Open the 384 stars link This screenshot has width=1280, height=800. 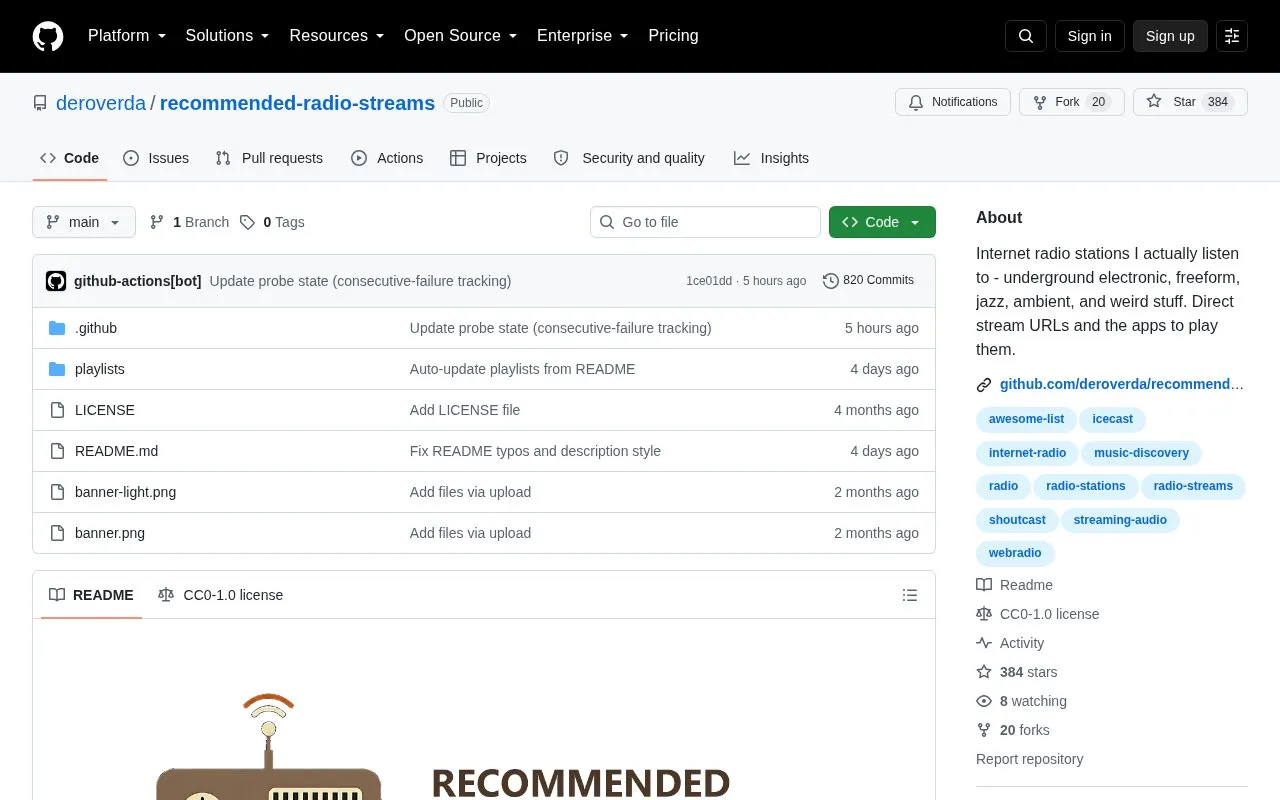[x=1017, y=672]
